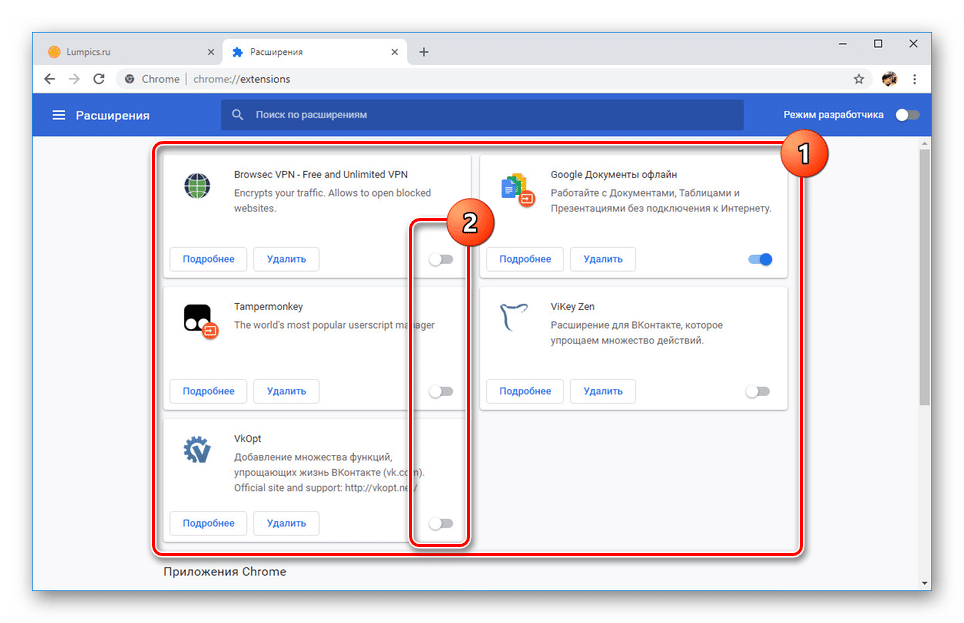The width and height of the screenshot is (964, 623).
Task: Click the Tampermonkey extension icon
Action: click(200, 318)
